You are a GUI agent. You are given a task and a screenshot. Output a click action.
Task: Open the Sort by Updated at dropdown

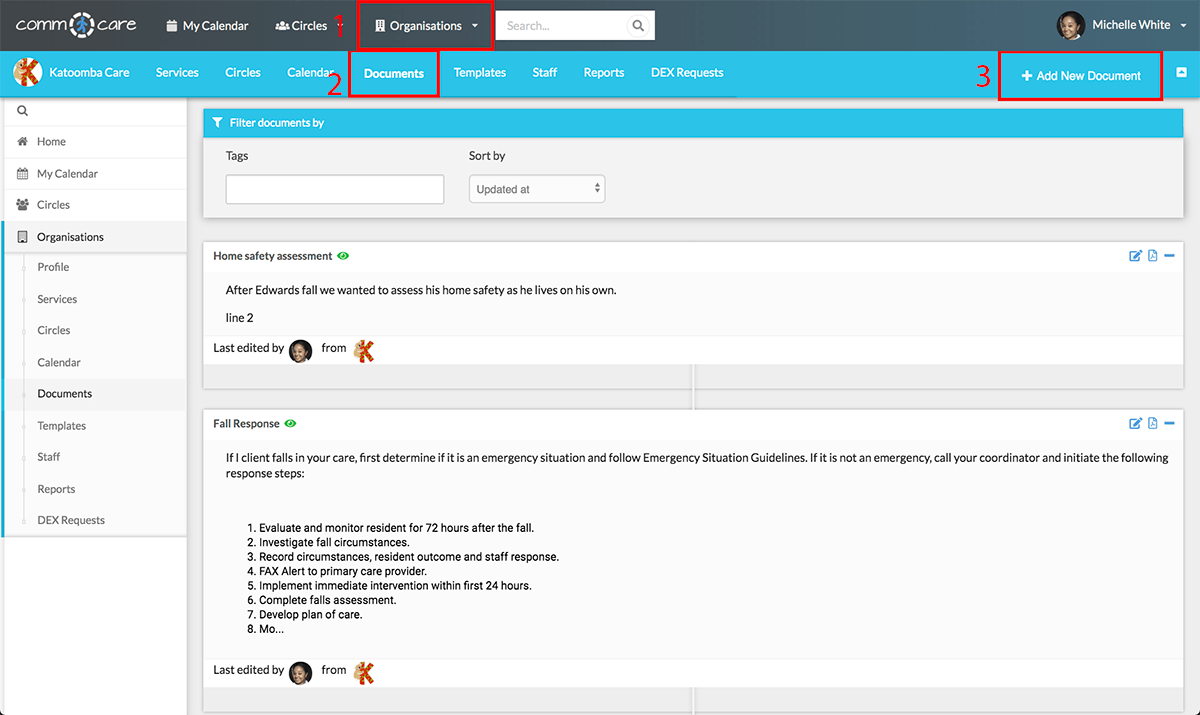pyautogui.click(x=537, y=189)
